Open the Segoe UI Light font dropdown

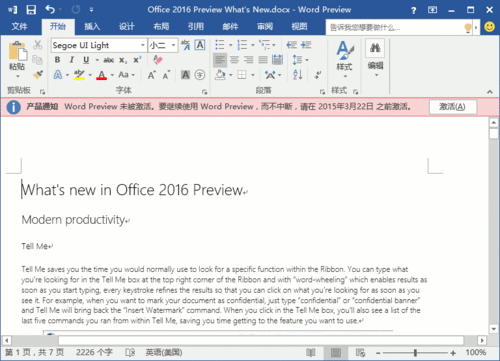tap(143, 45)
